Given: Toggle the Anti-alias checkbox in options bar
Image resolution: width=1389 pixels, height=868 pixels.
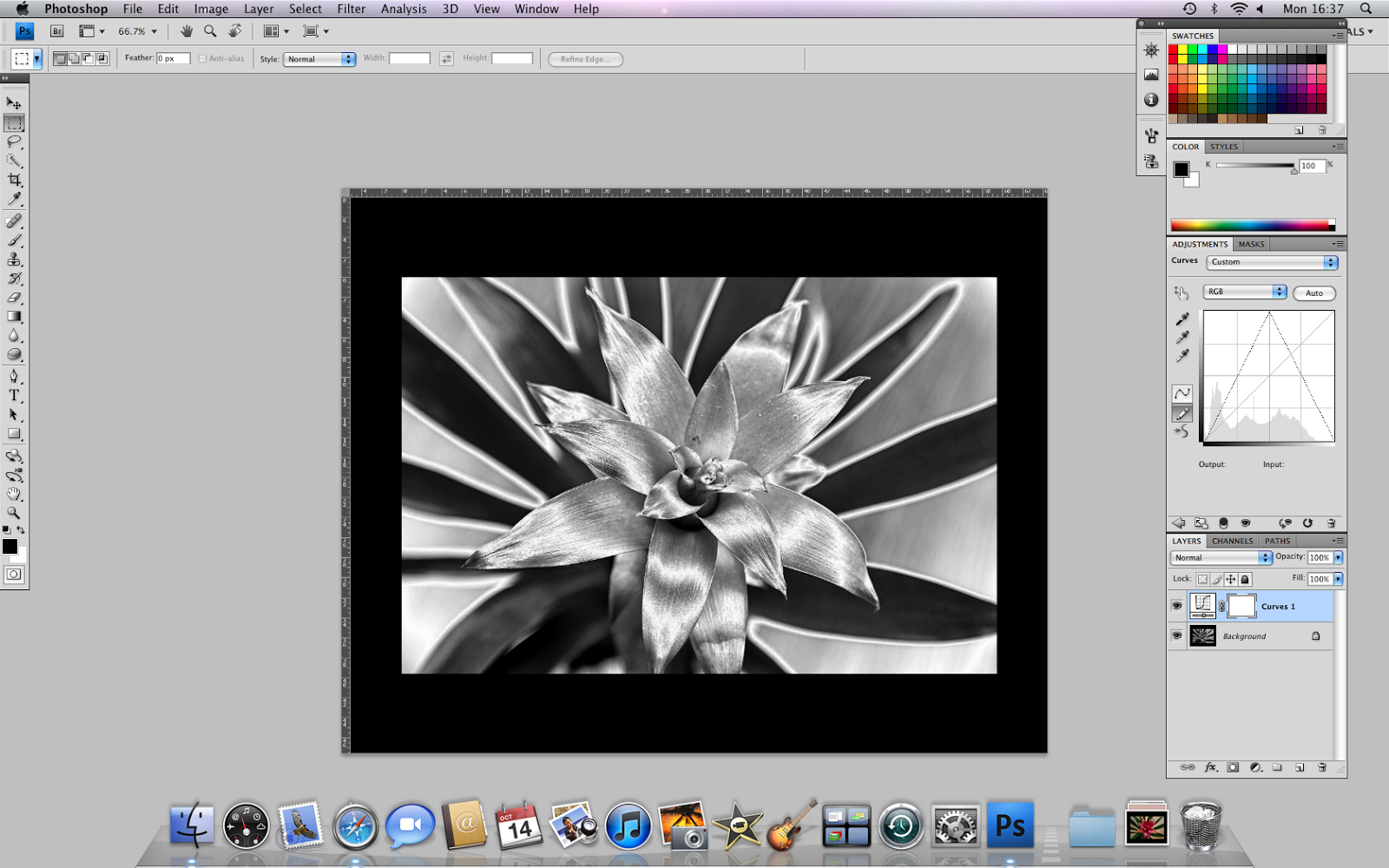Looking at the screenshot, I should pyautogui.click(x=201, y=58).
